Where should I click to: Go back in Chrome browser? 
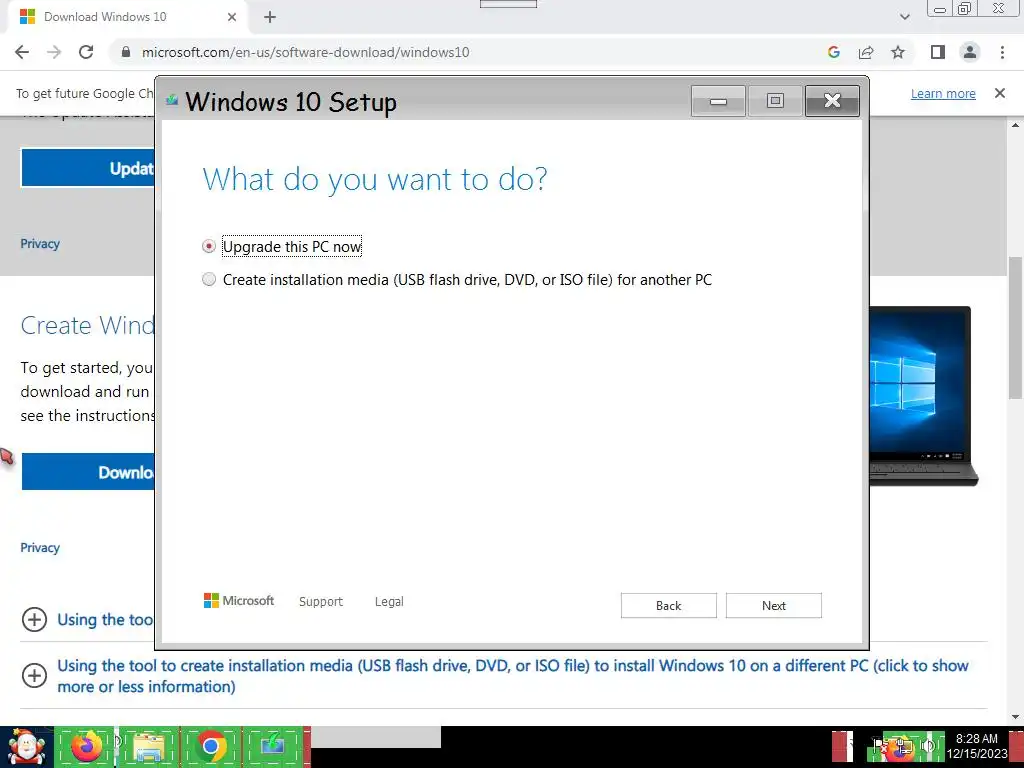tap(22, 52)
